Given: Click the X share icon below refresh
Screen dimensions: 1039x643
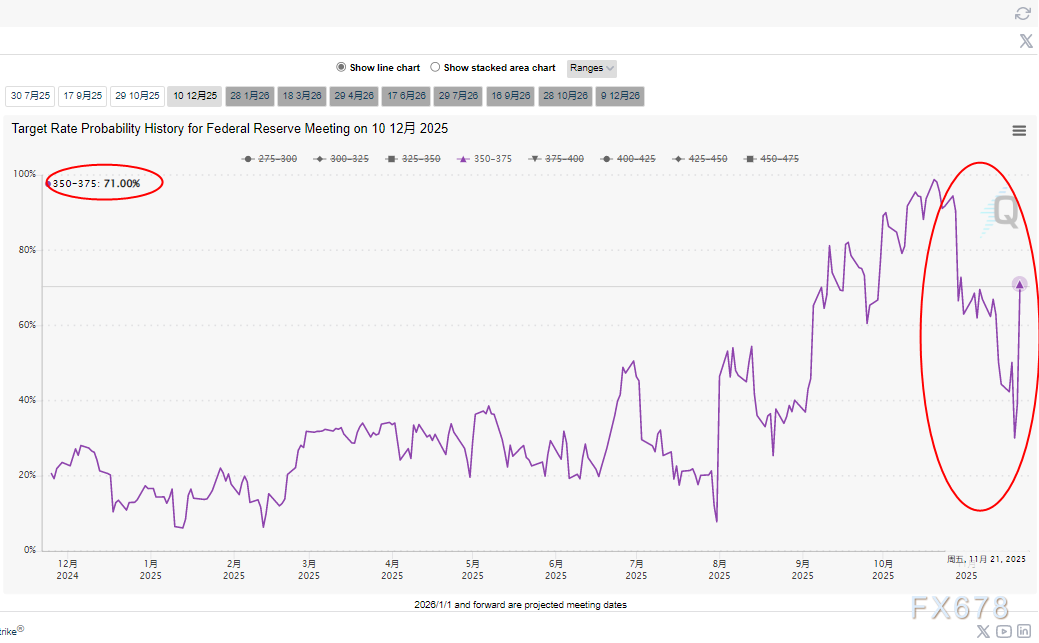Looking at the screenshot, I should (x=1025, y=41).
